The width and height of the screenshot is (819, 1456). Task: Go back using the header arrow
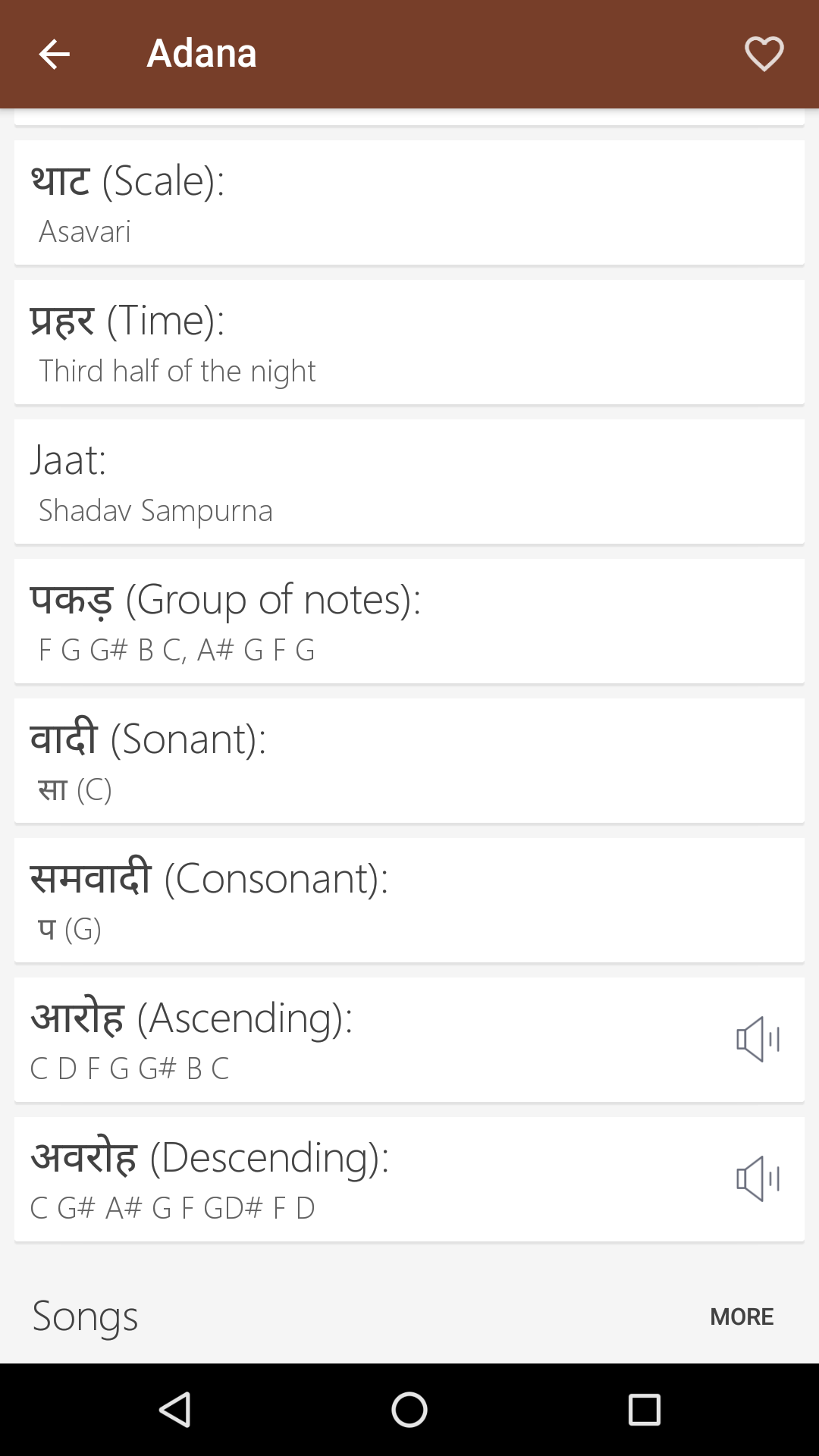[x=54, y=55]
